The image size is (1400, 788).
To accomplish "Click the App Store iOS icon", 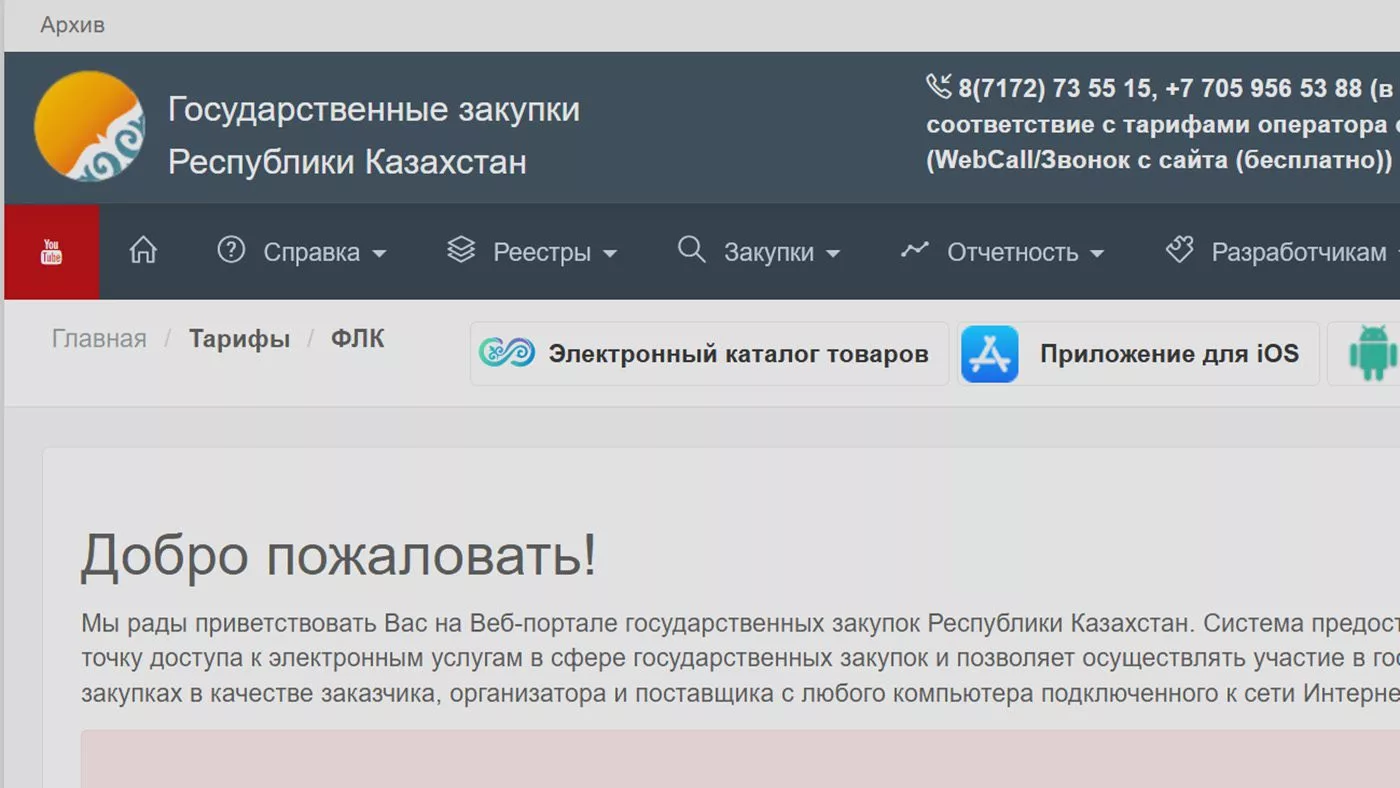I will click(x=989, y=354).
